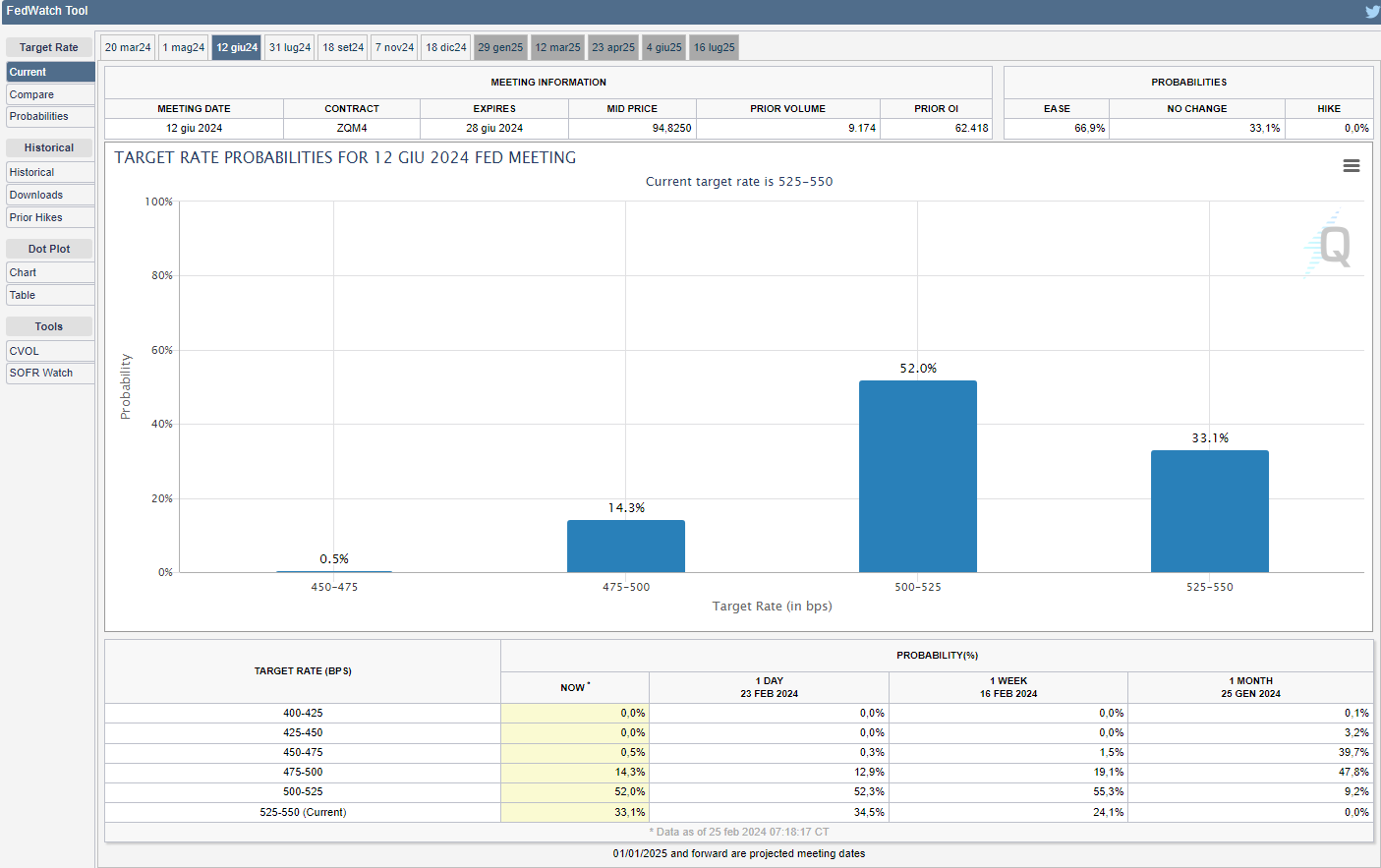Open the Dot Plot Chart view
The image size is (1381, 868).
(x=50, y=273)
